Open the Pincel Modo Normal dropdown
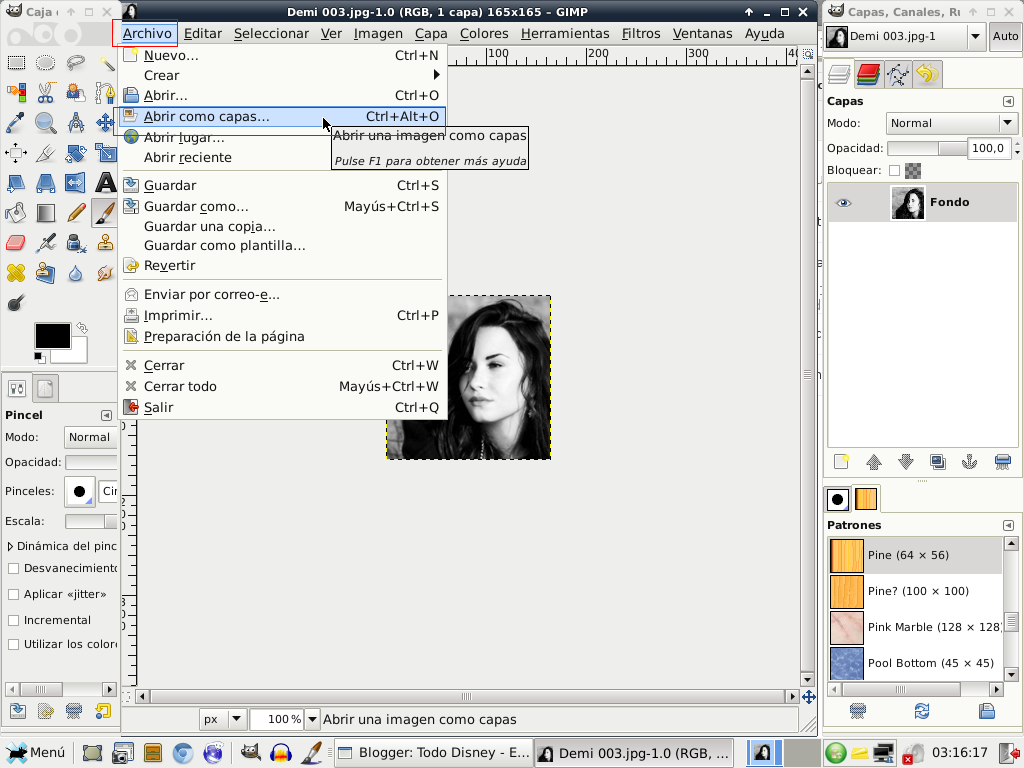Screen dimensions: 1024x768 (91, 437)
